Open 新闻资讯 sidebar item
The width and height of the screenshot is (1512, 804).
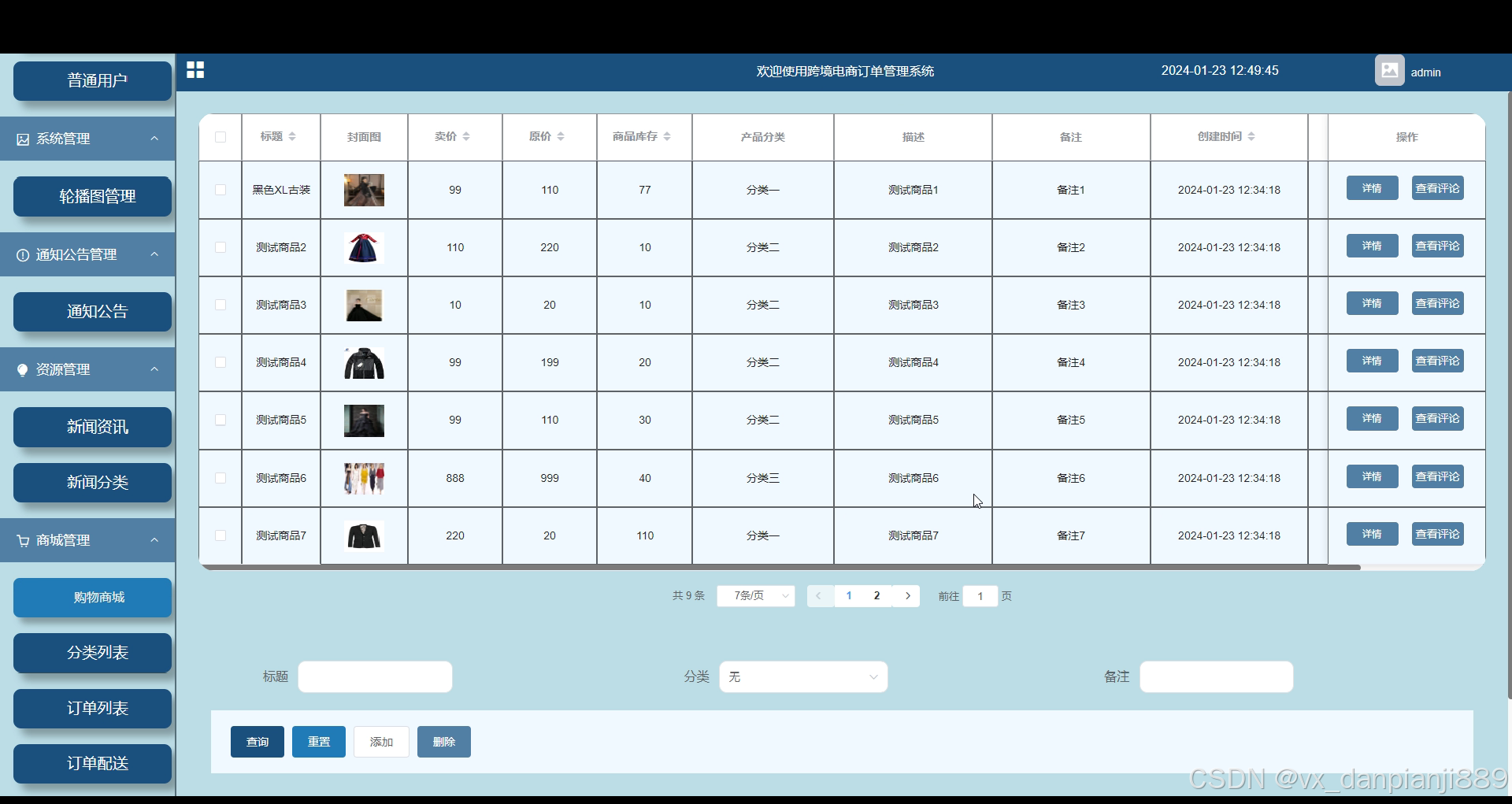point(93,427)
